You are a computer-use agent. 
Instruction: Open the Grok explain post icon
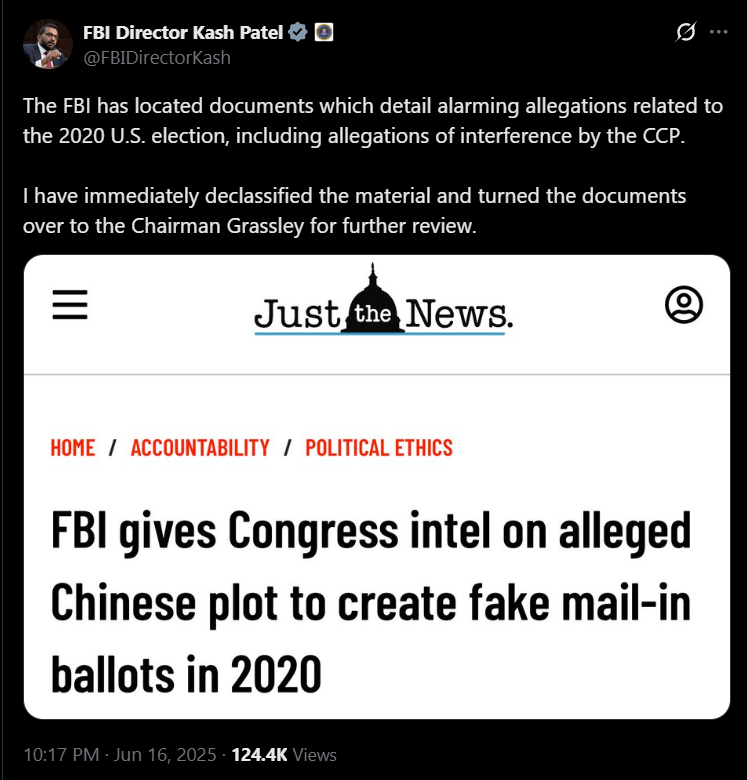[x=686, y=32]
